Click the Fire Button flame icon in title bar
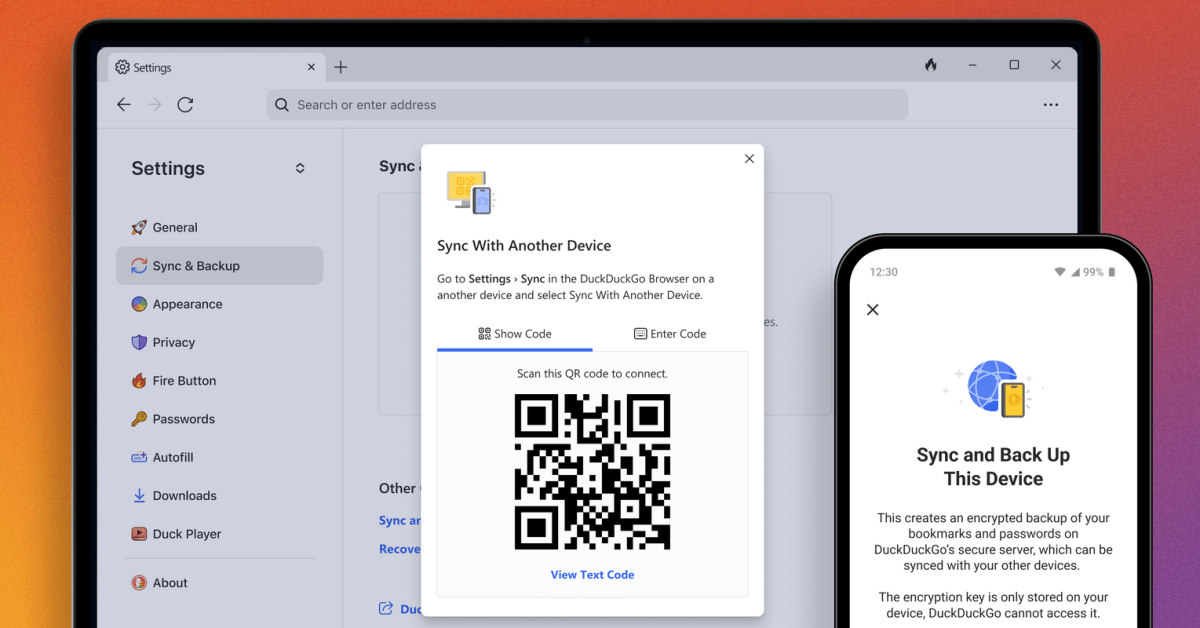 coord(931,66)
